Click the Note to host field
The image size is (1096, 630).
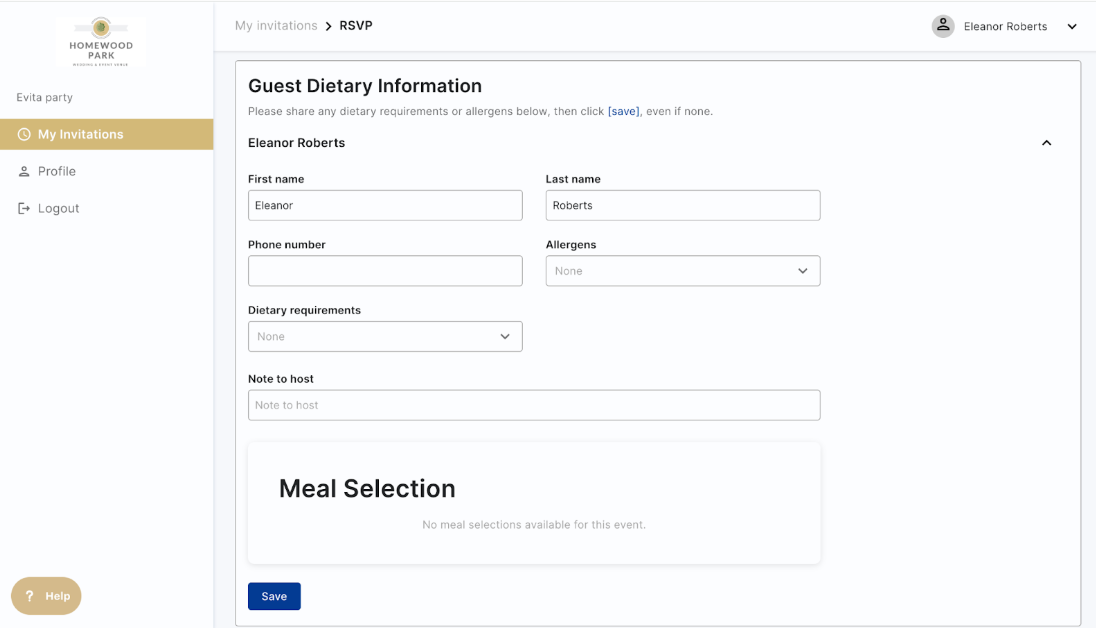click(534, 405)
